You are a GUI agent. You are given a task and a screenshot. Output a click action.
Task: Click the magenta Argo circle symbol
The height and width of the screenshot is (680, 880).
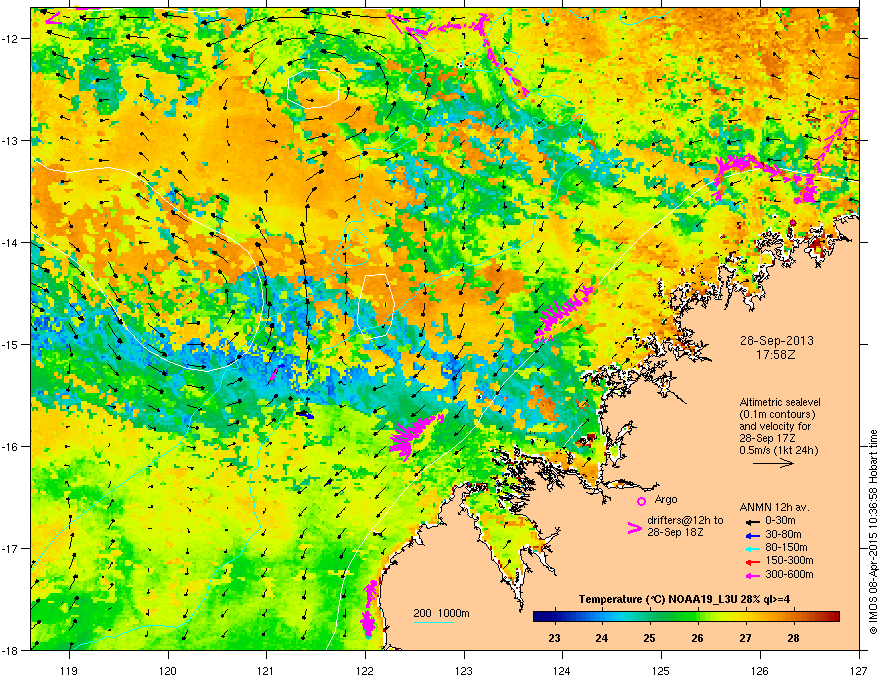pyautogui.click(x=641, y=501)
